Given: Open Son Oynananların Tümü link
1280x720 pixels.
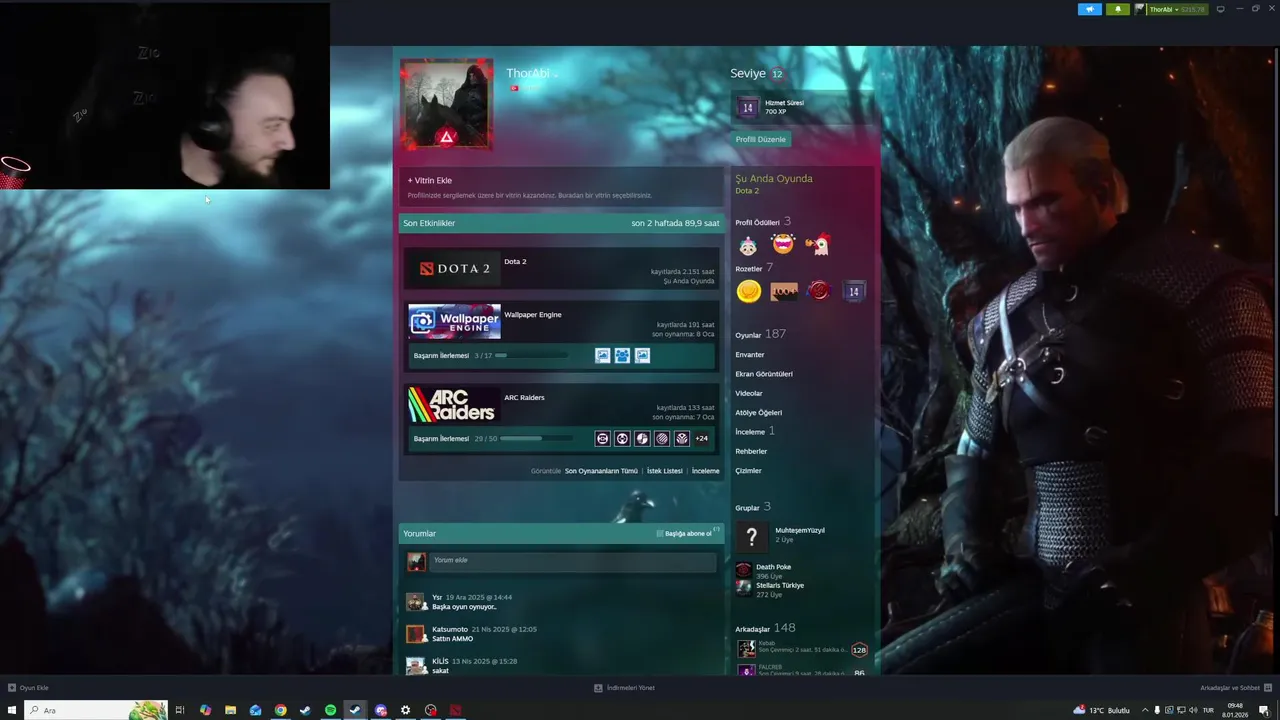Looking at the screenshot, I should (601, 471).
